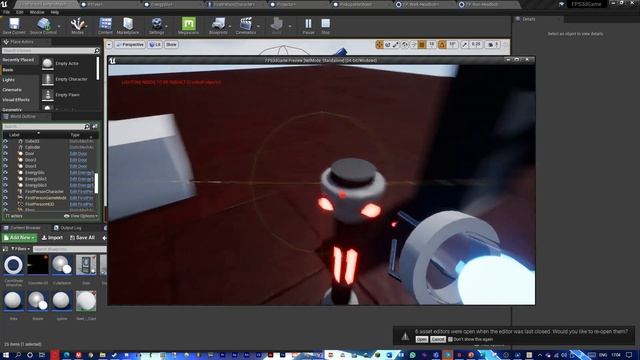Click the Show button in viewport toolbar
The image size is (640, 360).
pos(171,44)
